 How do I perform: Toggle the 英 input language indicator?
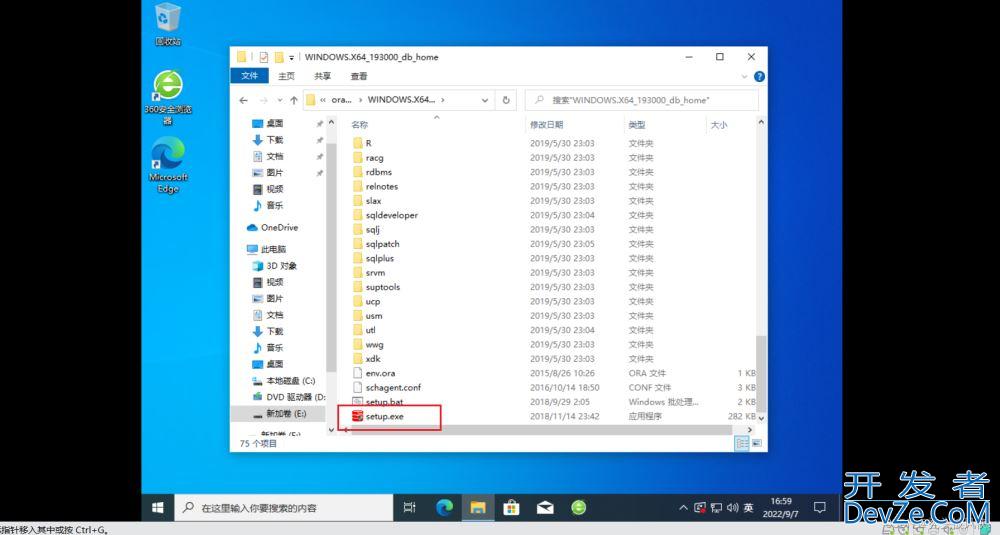[749, 508]
